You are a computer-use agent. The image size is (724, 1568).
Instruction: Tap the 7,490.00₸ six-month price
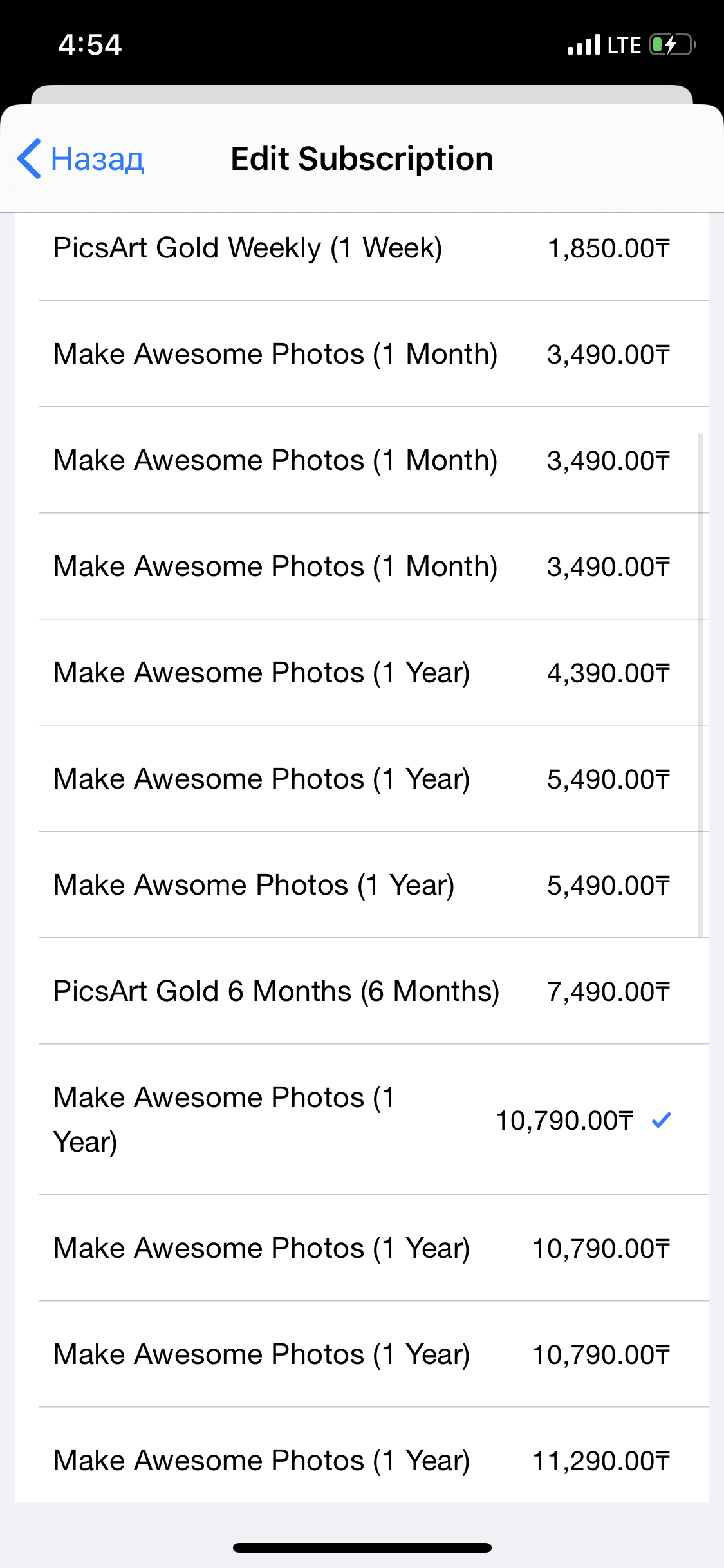(x=608, y=992)
